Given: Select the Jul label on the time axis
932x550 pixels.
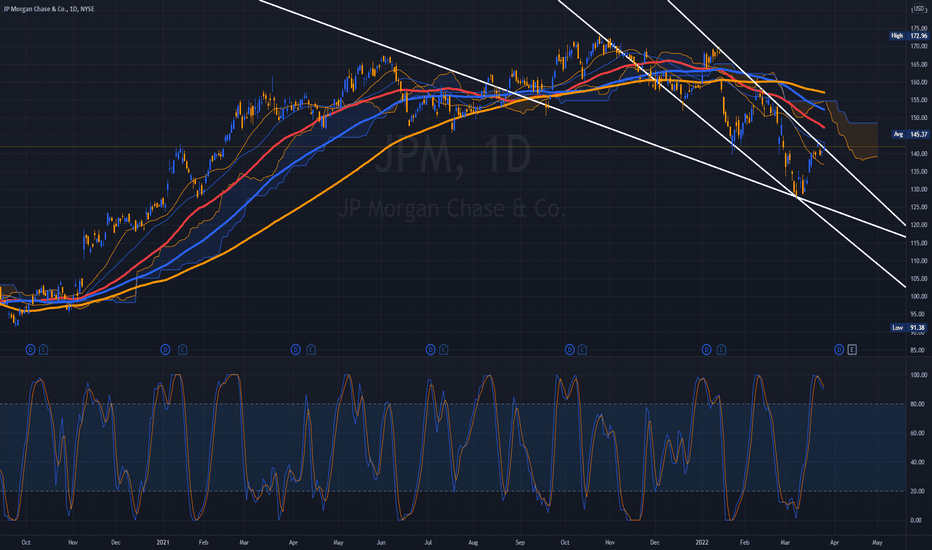Looking at the screenshot, I should [x=428, y=542].
